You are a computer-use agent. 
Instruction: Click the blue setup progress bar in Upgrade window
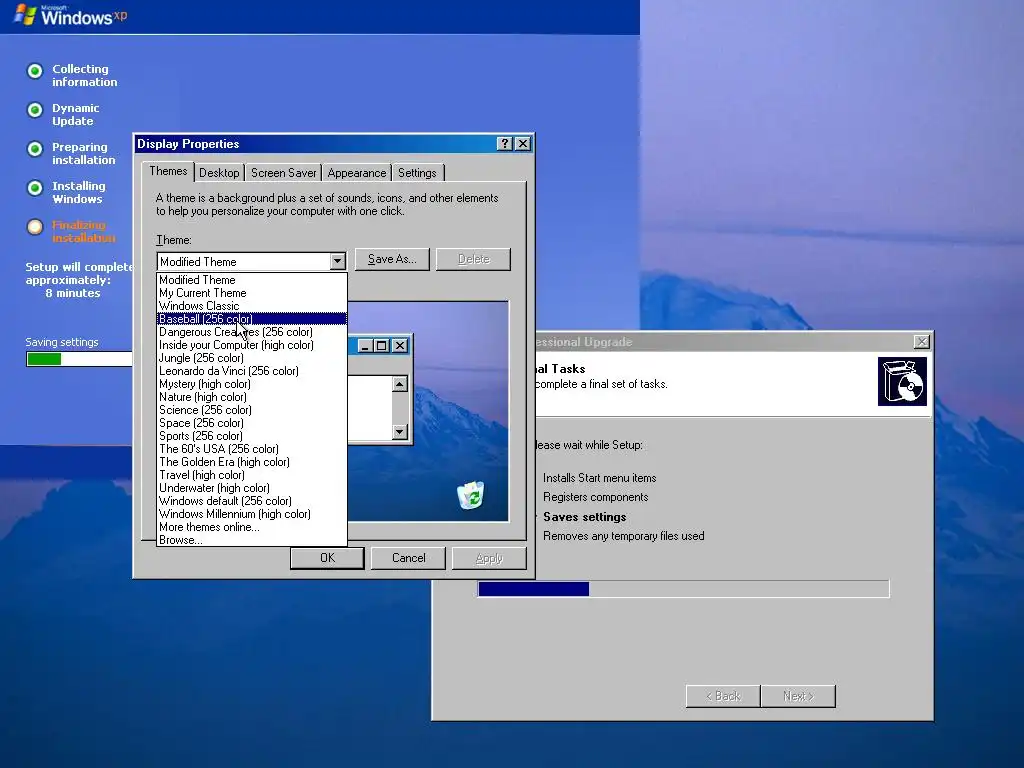(x=683, y=589)
